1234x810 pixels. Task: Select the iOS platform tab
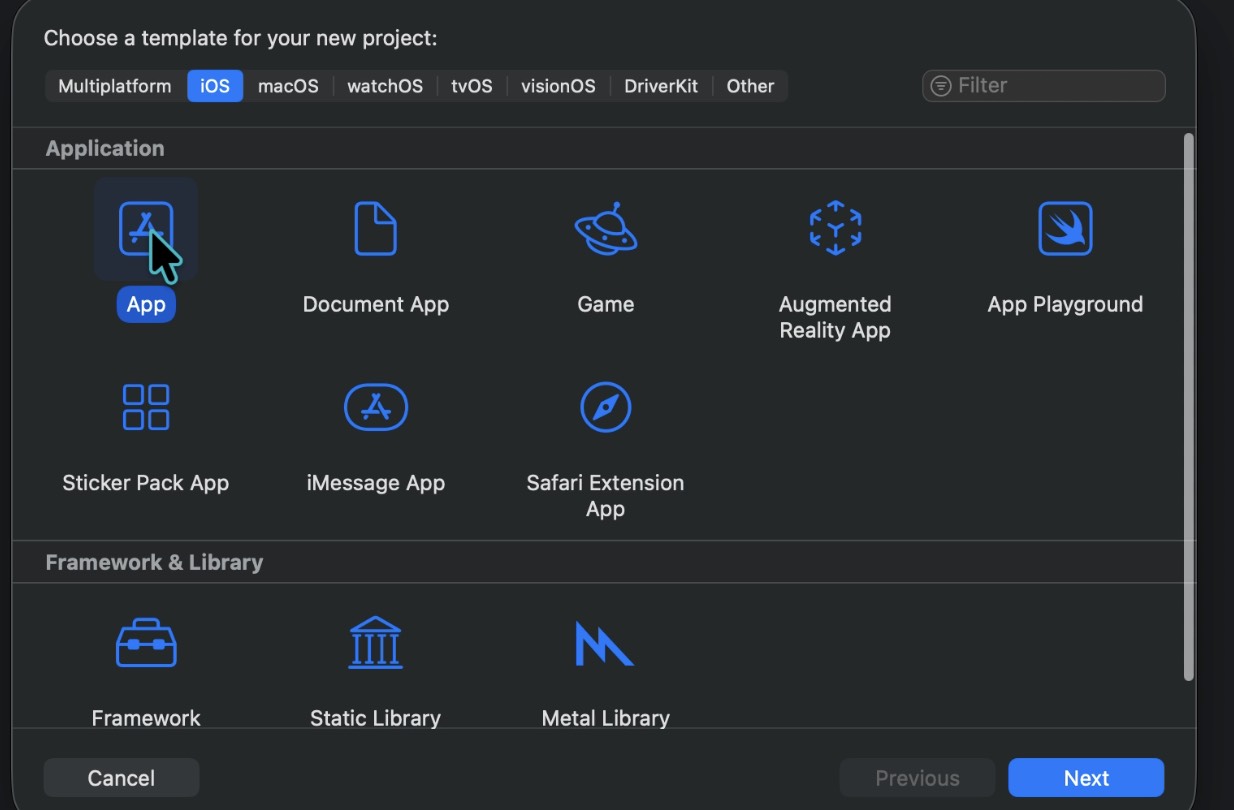click(x=215, y=86)
